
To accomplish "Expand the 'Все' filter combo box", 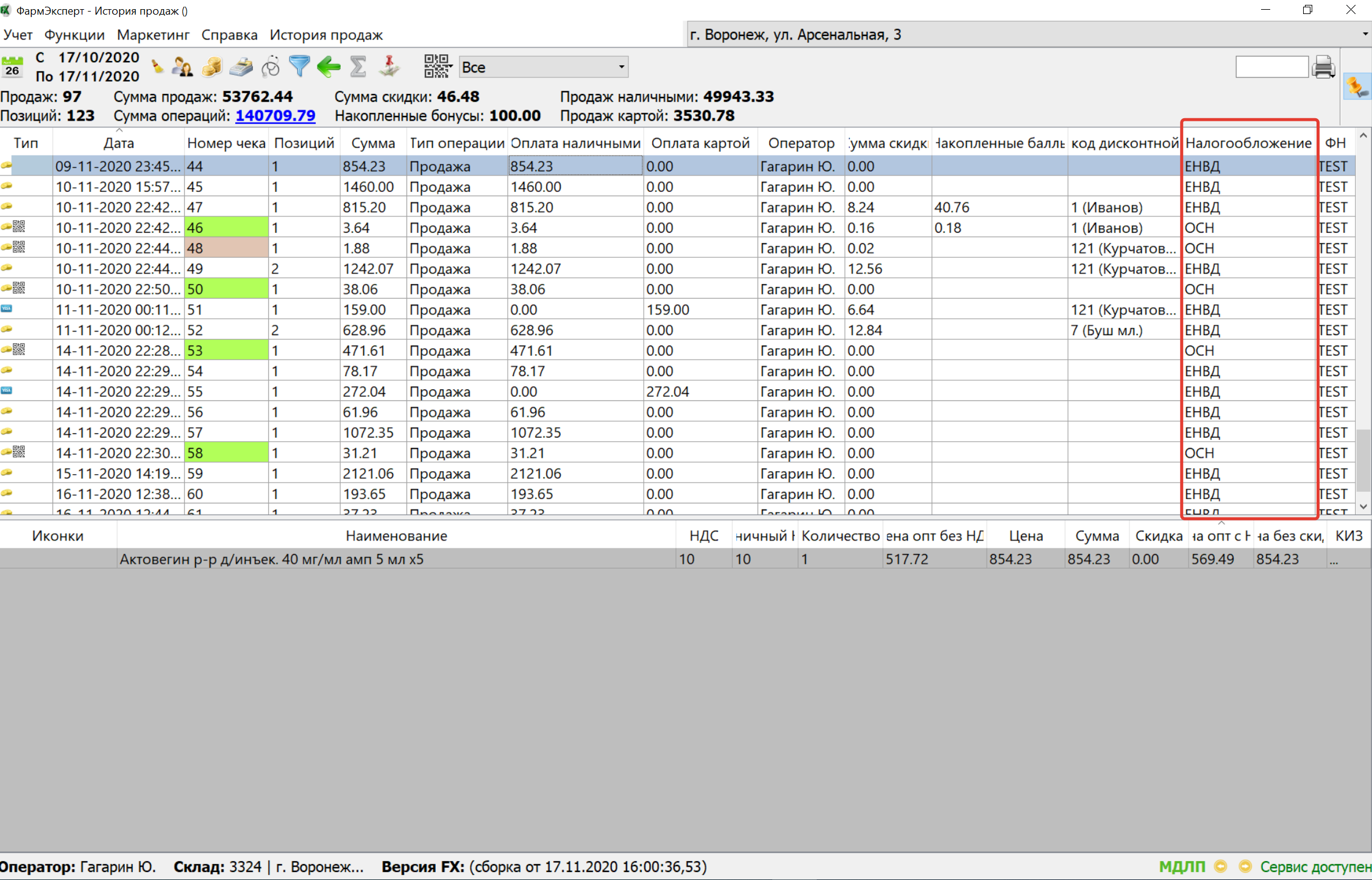I will point(621,67).
